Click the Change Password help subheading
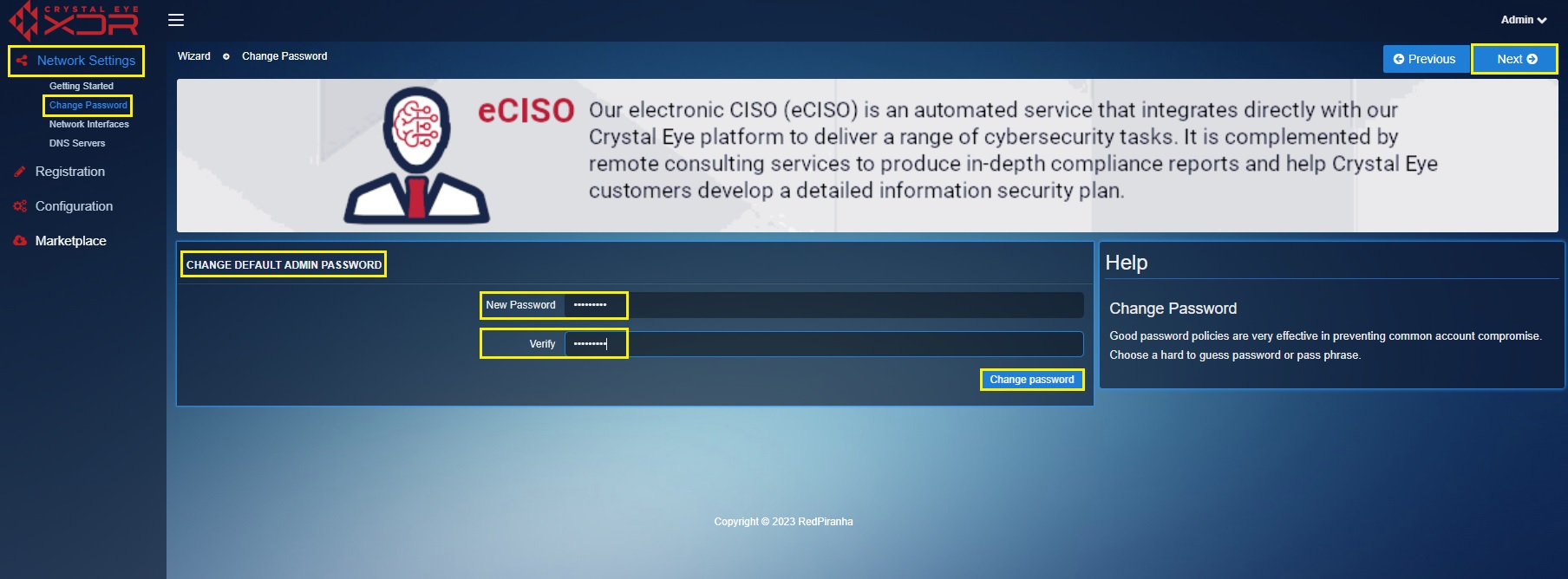Screen dimensions: 1568x579 click(x=1173, y=309)
